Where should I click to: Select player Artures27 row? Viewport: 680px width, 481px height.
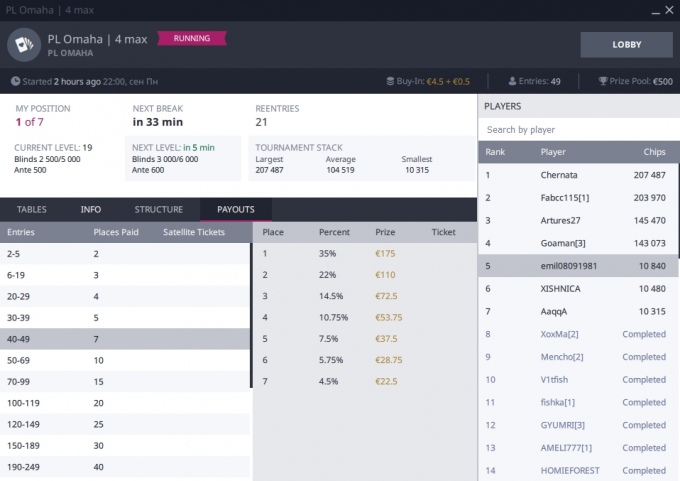tap(578, 220)
